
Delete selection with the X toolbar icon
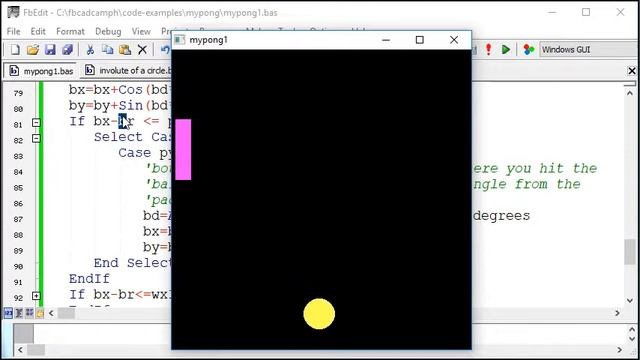click(142, 50)
